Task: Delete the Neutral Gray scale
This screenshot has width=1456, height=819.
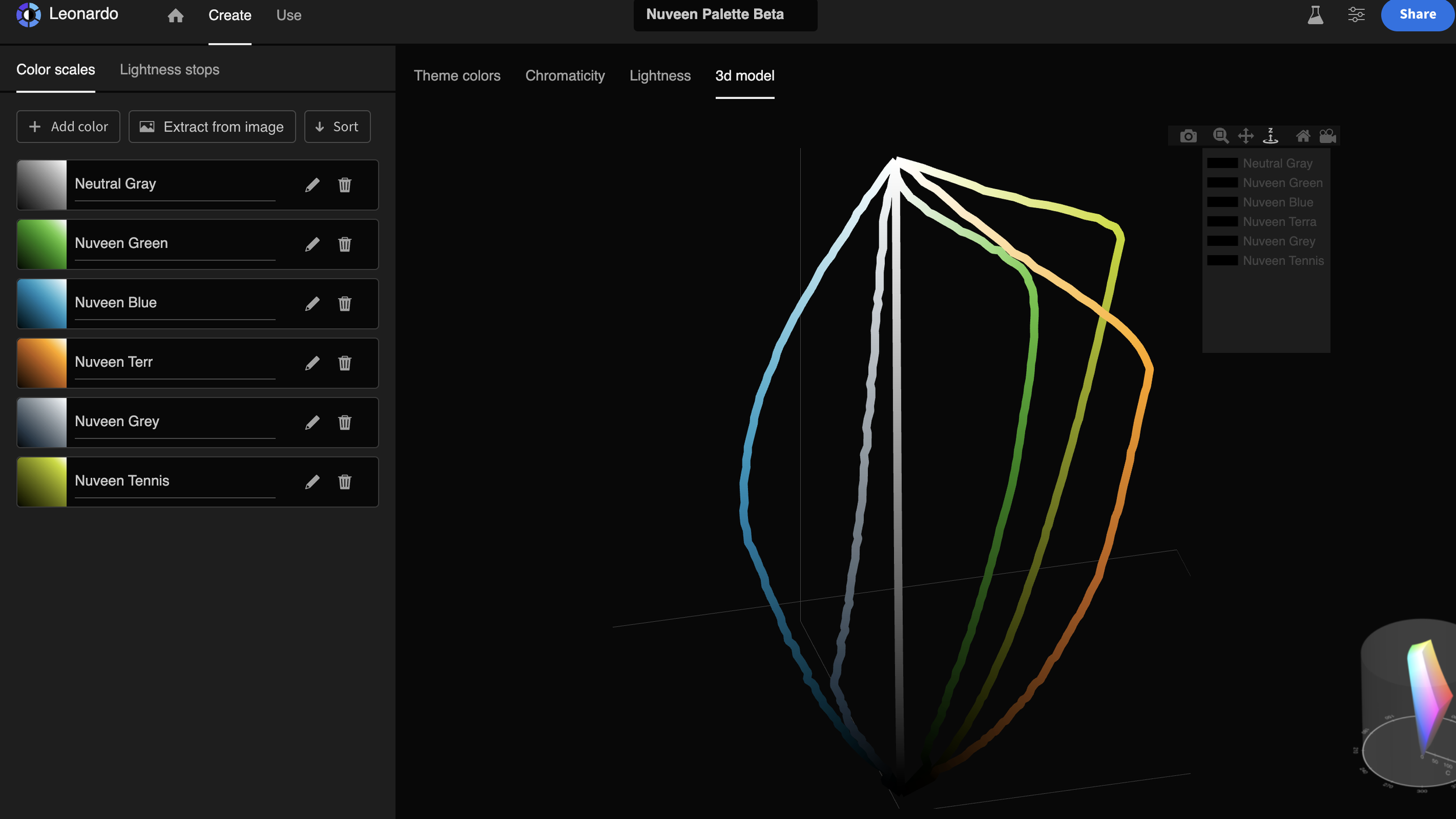Action: (x=345, y=185)
